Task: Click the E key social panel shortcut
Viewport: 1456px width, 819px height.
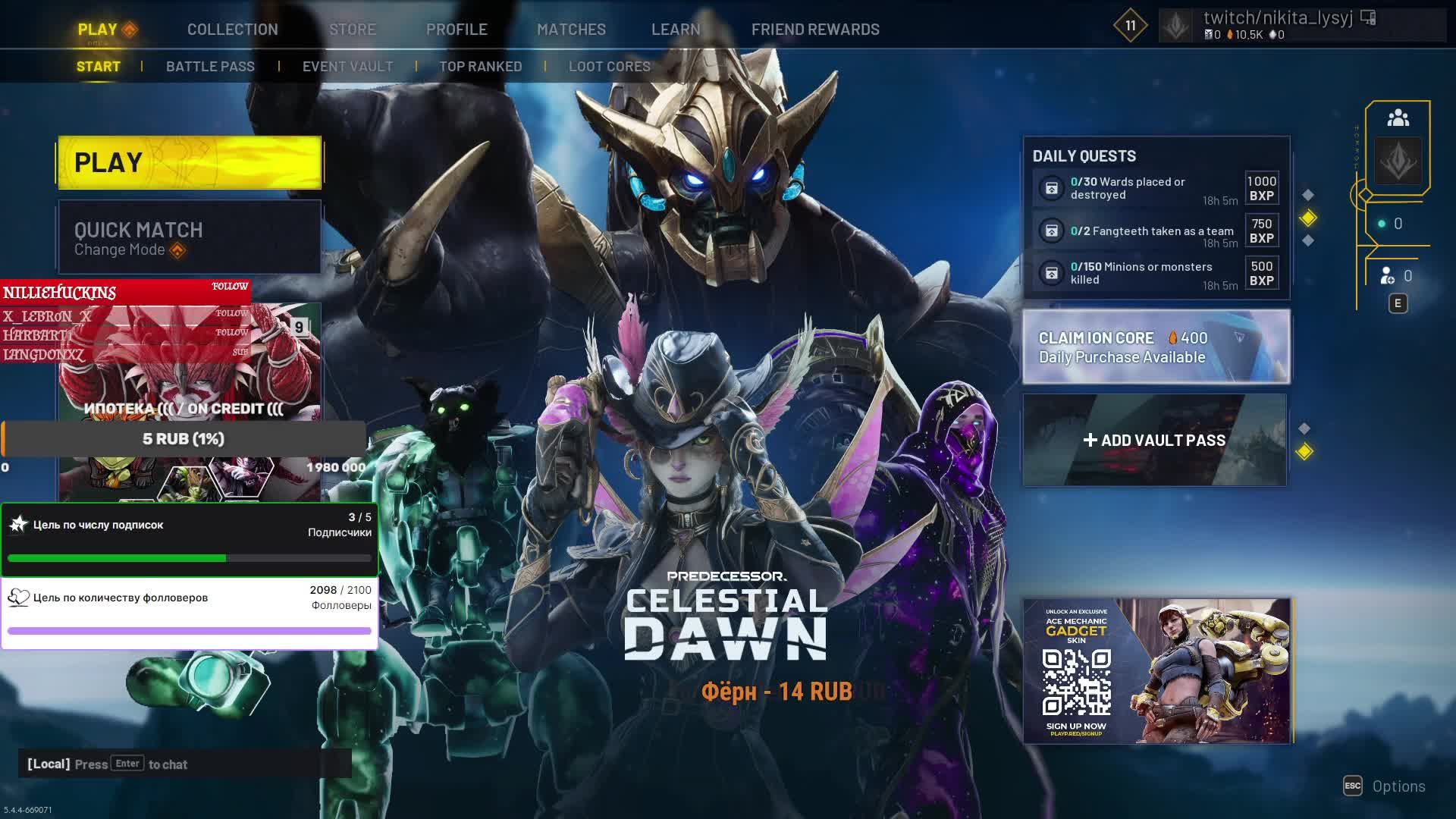Action: [x=1398, y=303]
